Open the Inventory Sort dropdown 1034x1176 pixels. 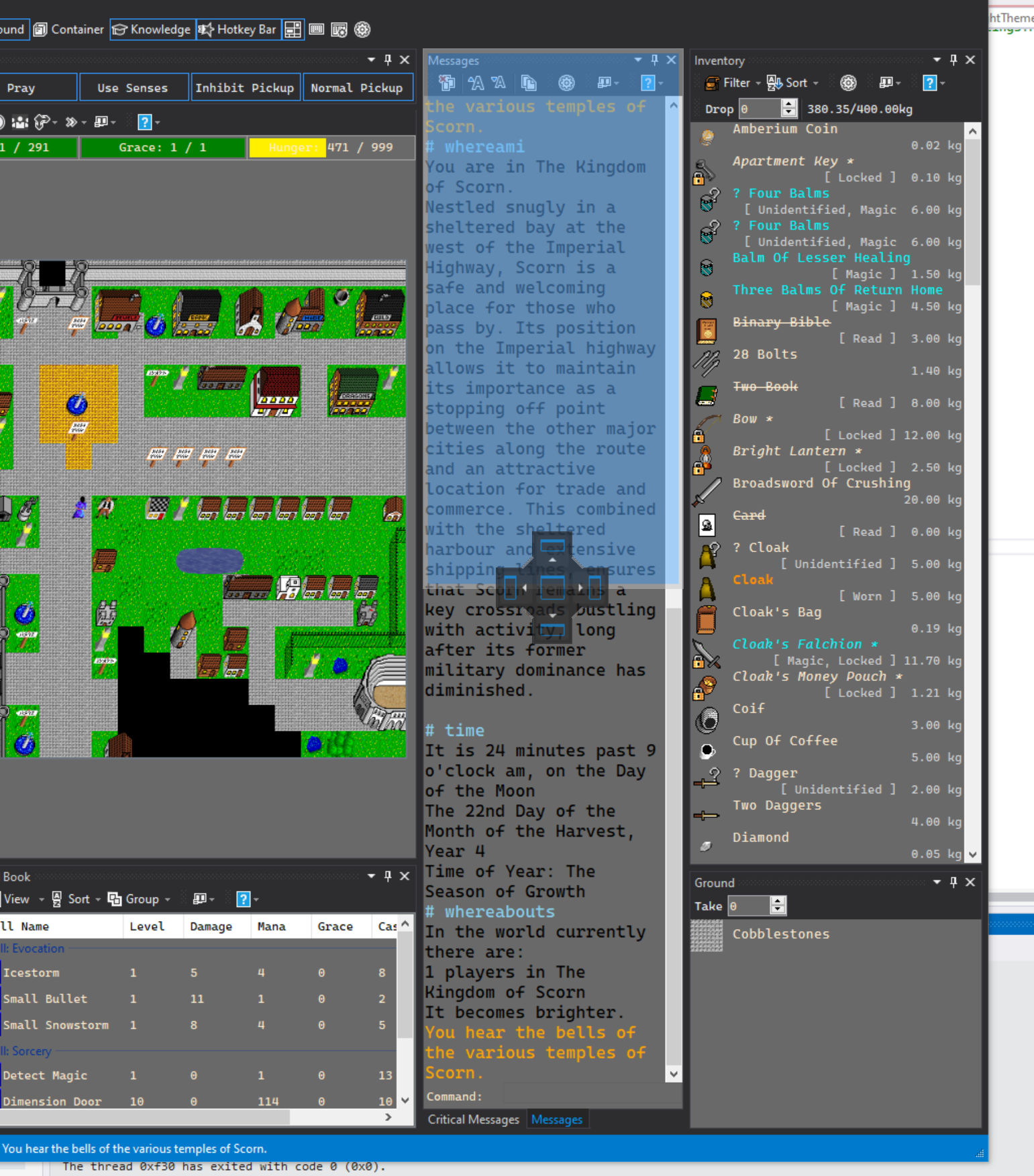click(792, 83)
